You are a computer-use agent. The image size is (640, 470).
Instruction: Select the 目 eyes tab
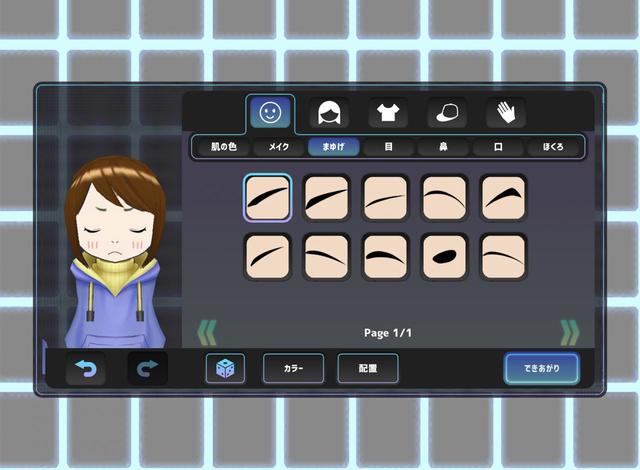coord(389,146)
